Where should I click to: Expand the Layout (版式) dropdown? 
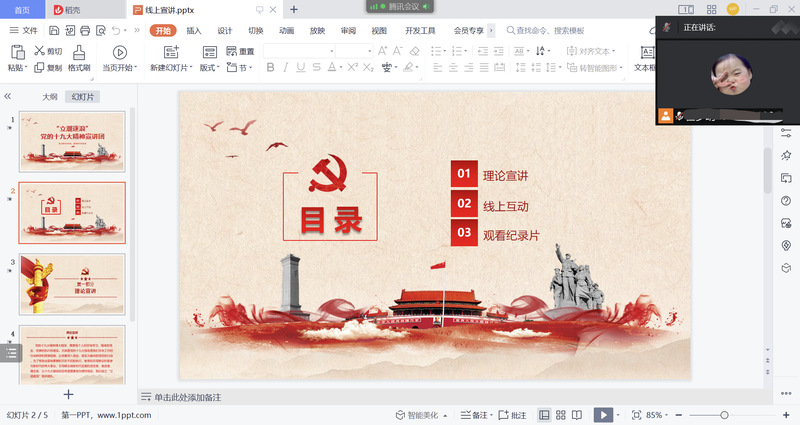(x=210, y=68)
